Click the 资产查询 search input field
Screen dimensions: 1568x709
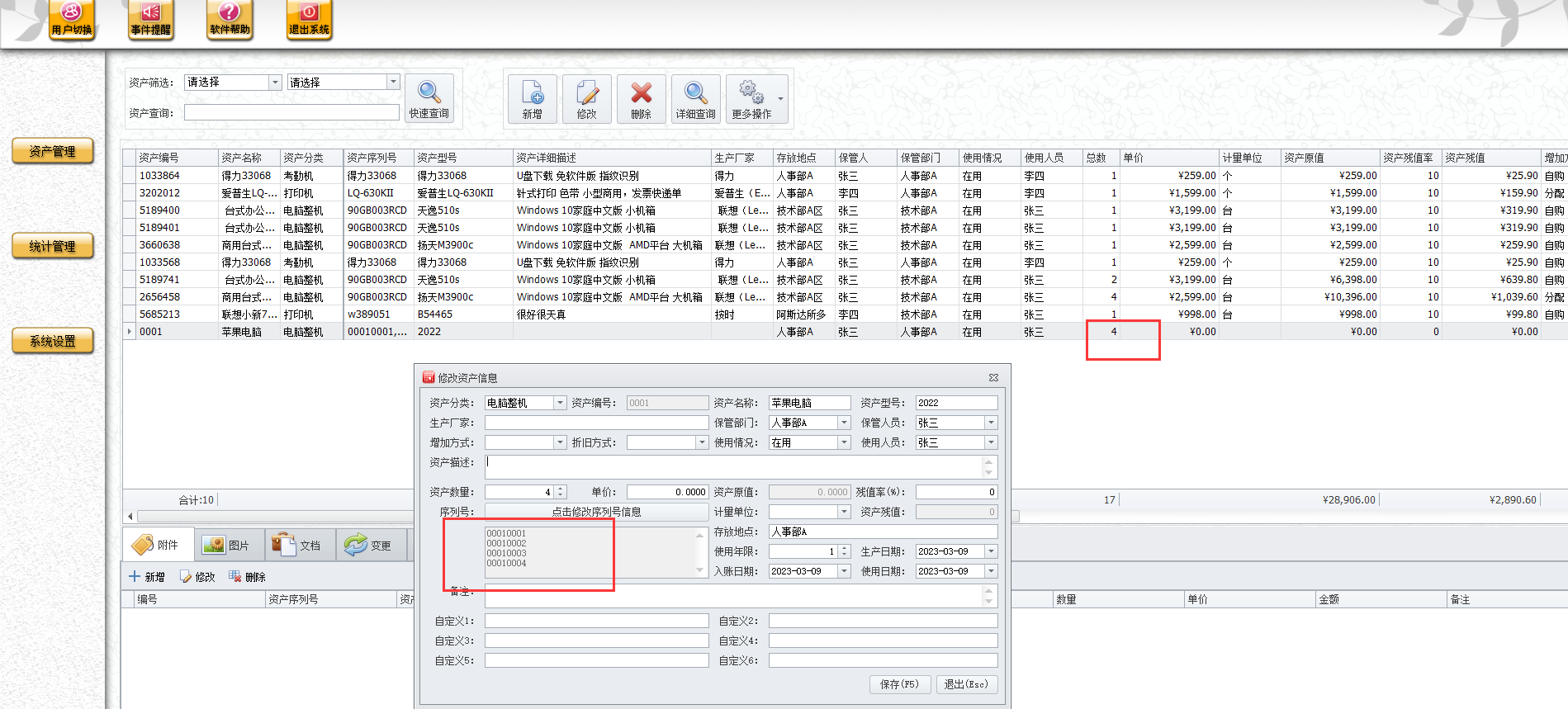point(291,113)
